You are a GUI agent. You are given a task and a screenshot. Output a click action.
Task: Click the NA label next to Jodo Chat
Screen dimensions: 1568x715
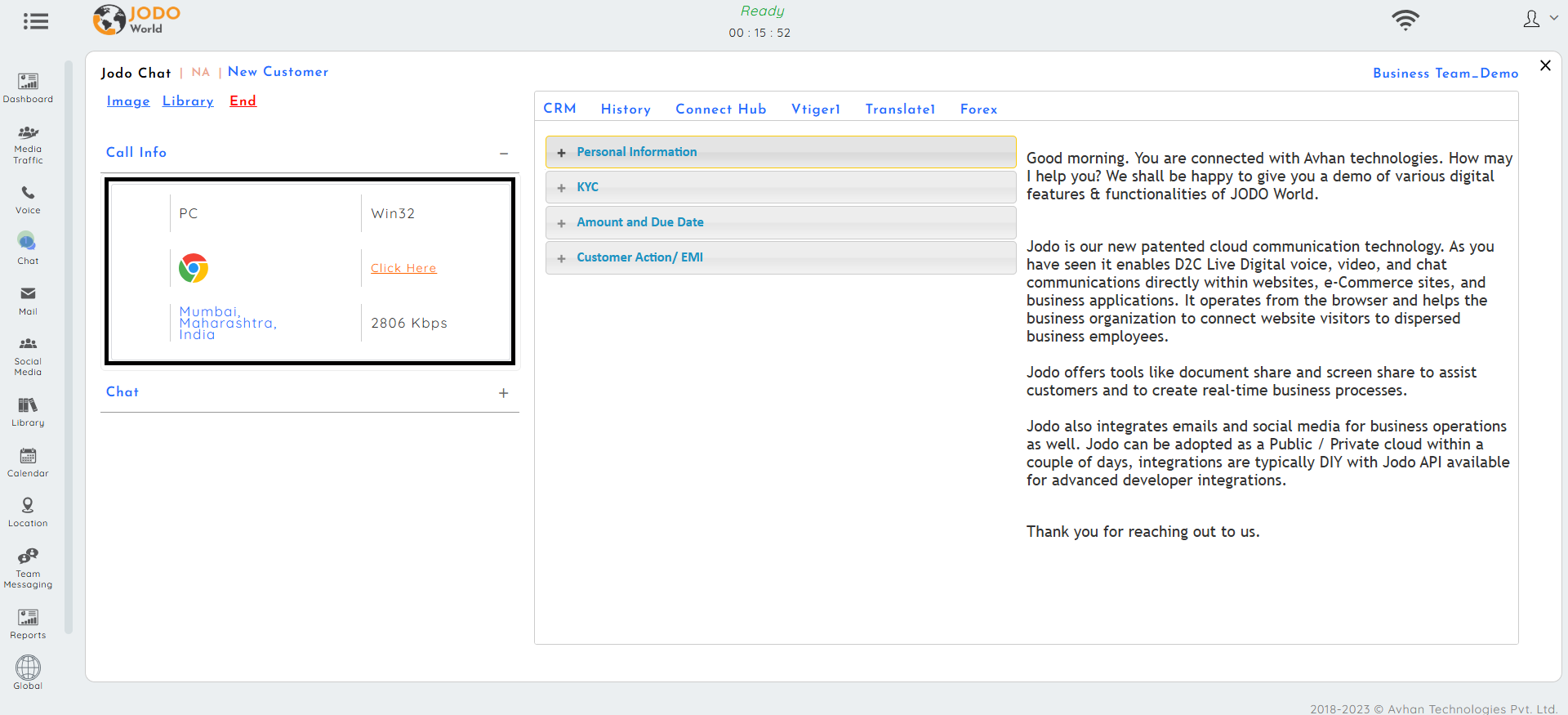[201, 72]
